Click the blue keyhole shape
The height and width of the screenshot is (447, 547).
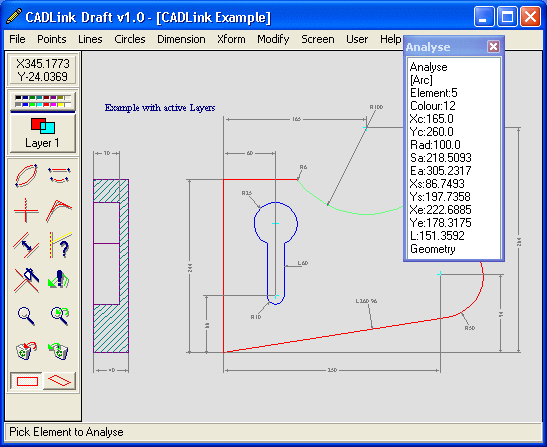pyautogui.click(x=276, y=253)
